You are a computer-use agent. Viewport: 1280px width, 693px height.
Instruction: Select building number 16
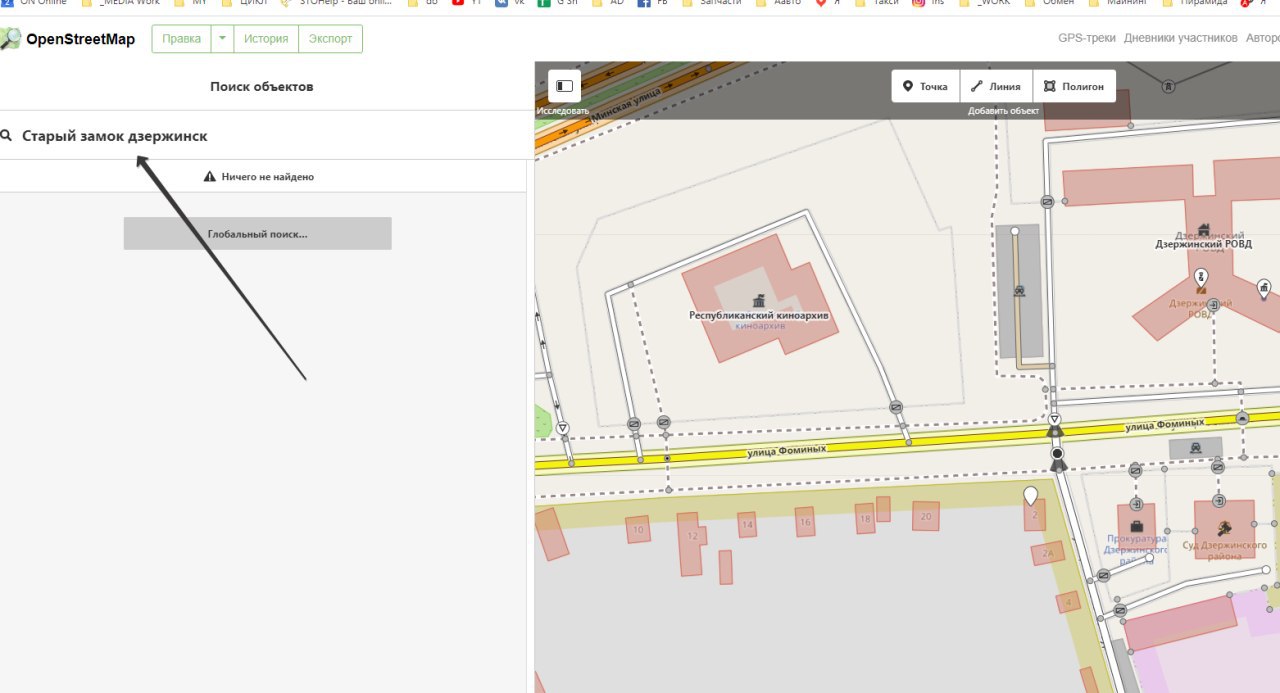point(805,522)
